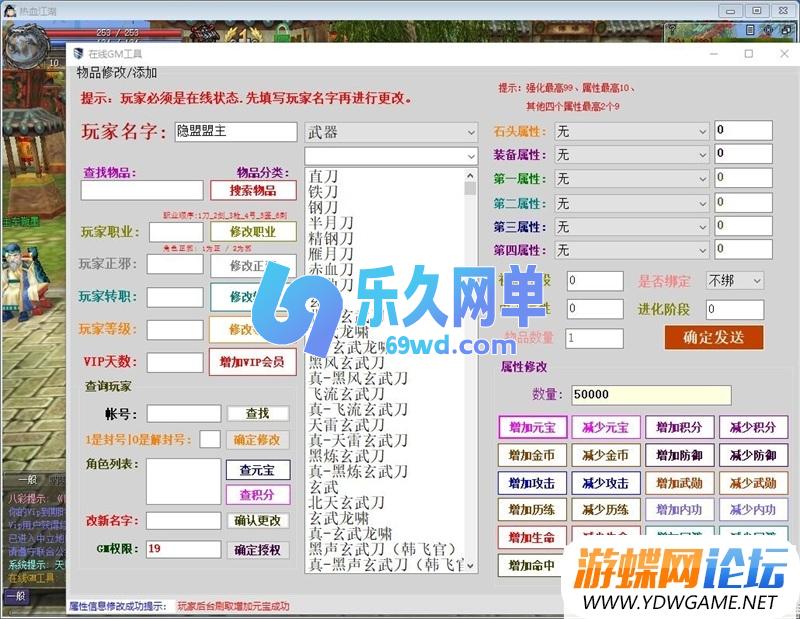Expand the 第三属性 dropdown
Screen dimensions: 800x619
(x=632, y=227)
